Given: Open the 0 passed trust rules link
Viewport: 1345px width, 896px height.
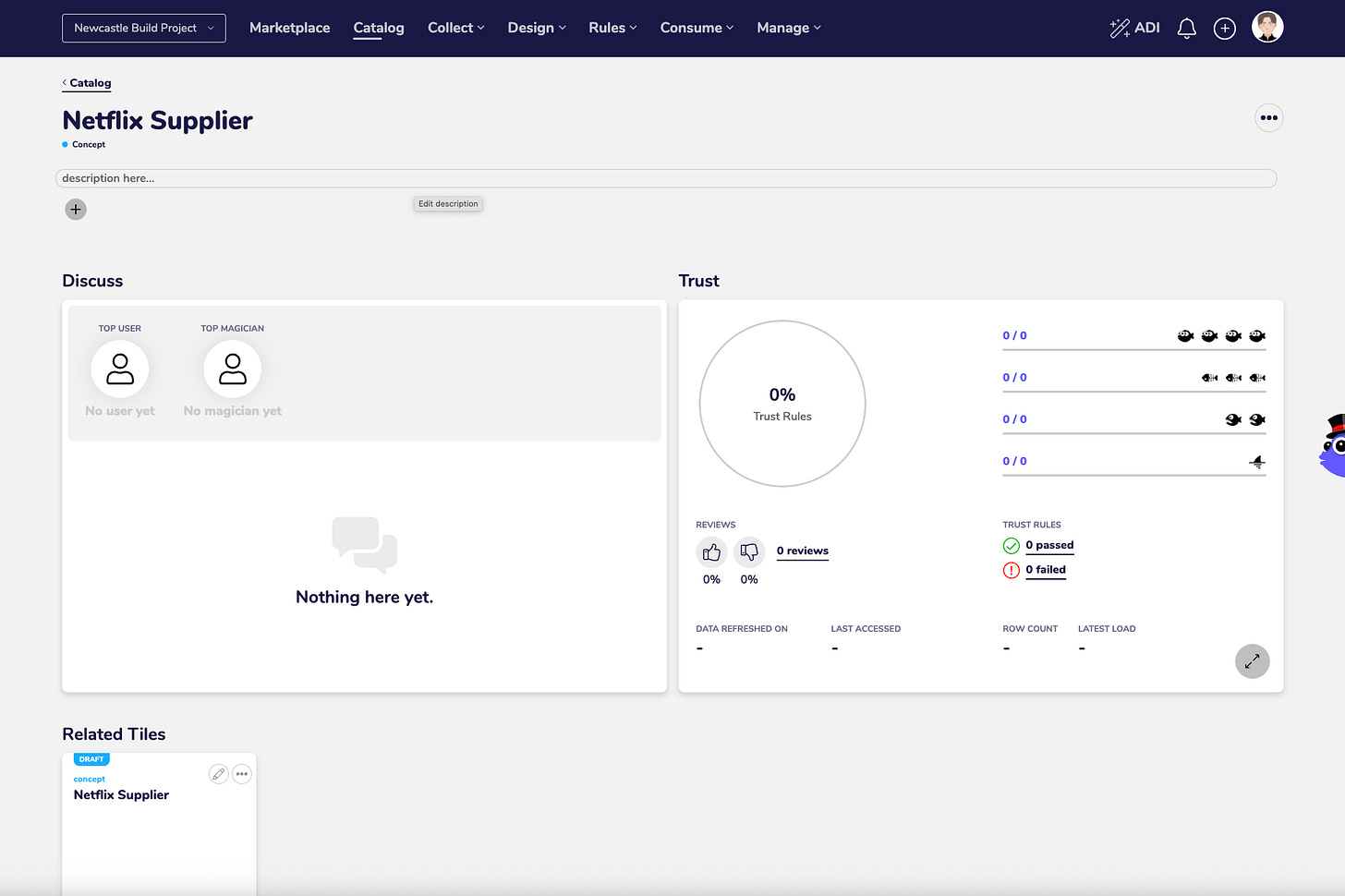Looking at the screenshot, I should 1049,546.
